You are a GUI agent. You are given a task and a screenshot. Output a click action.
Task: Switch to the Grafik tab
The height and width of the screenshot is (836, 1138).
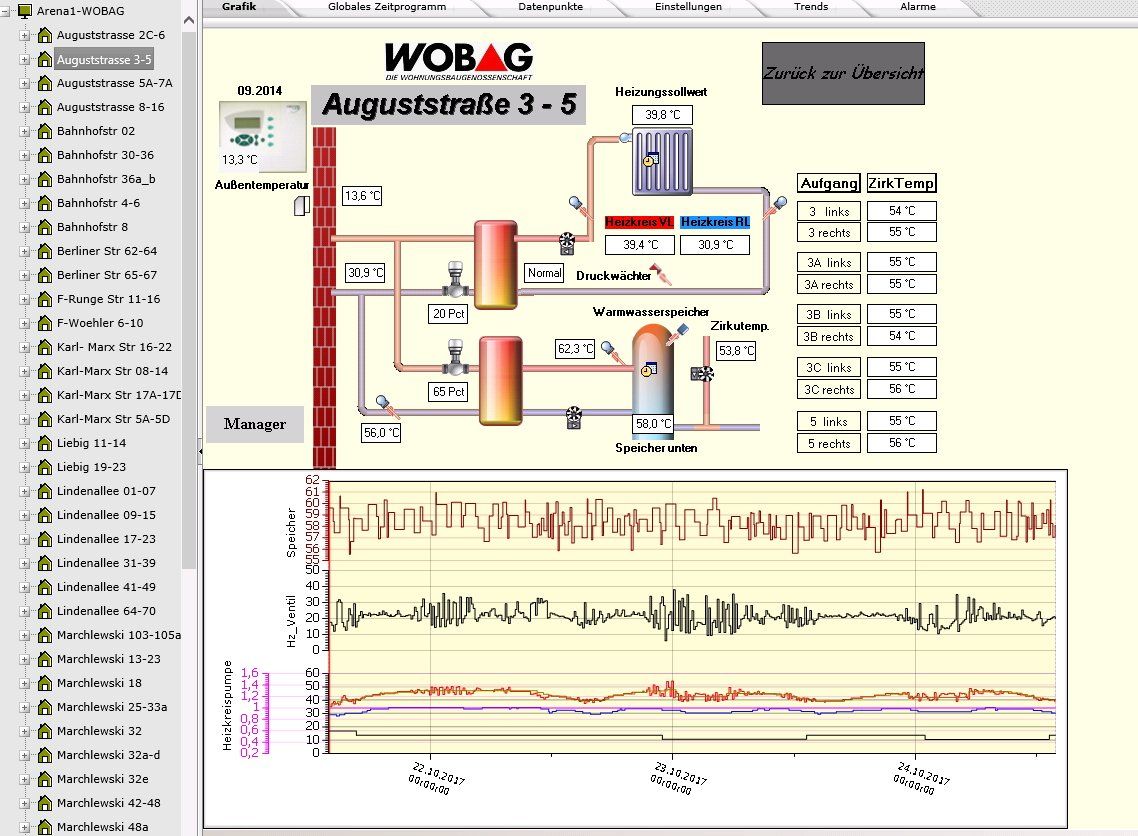point(240,7)
